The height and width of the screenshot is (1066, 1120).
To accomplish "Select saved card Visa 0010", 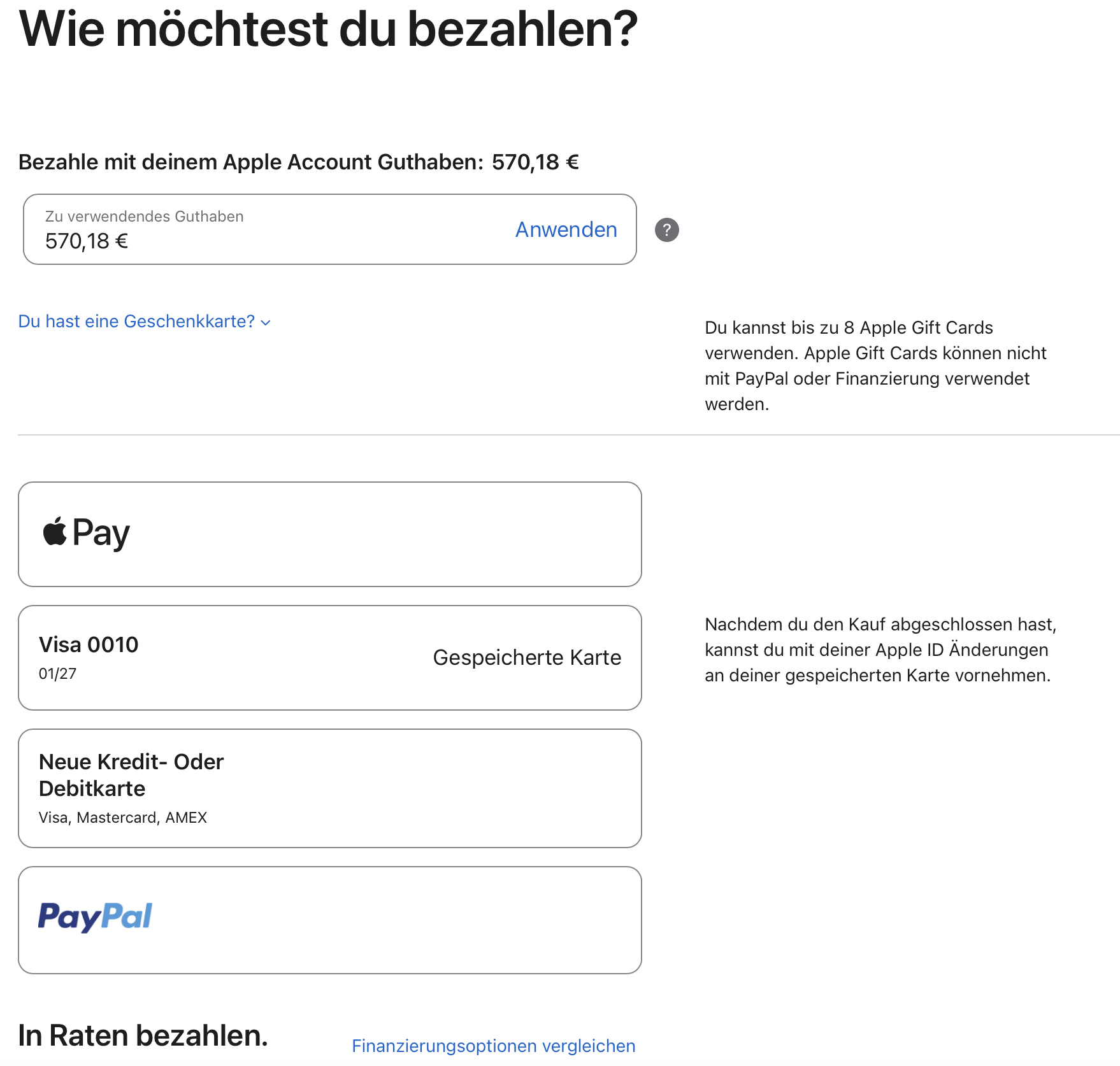I will [329, 658].
